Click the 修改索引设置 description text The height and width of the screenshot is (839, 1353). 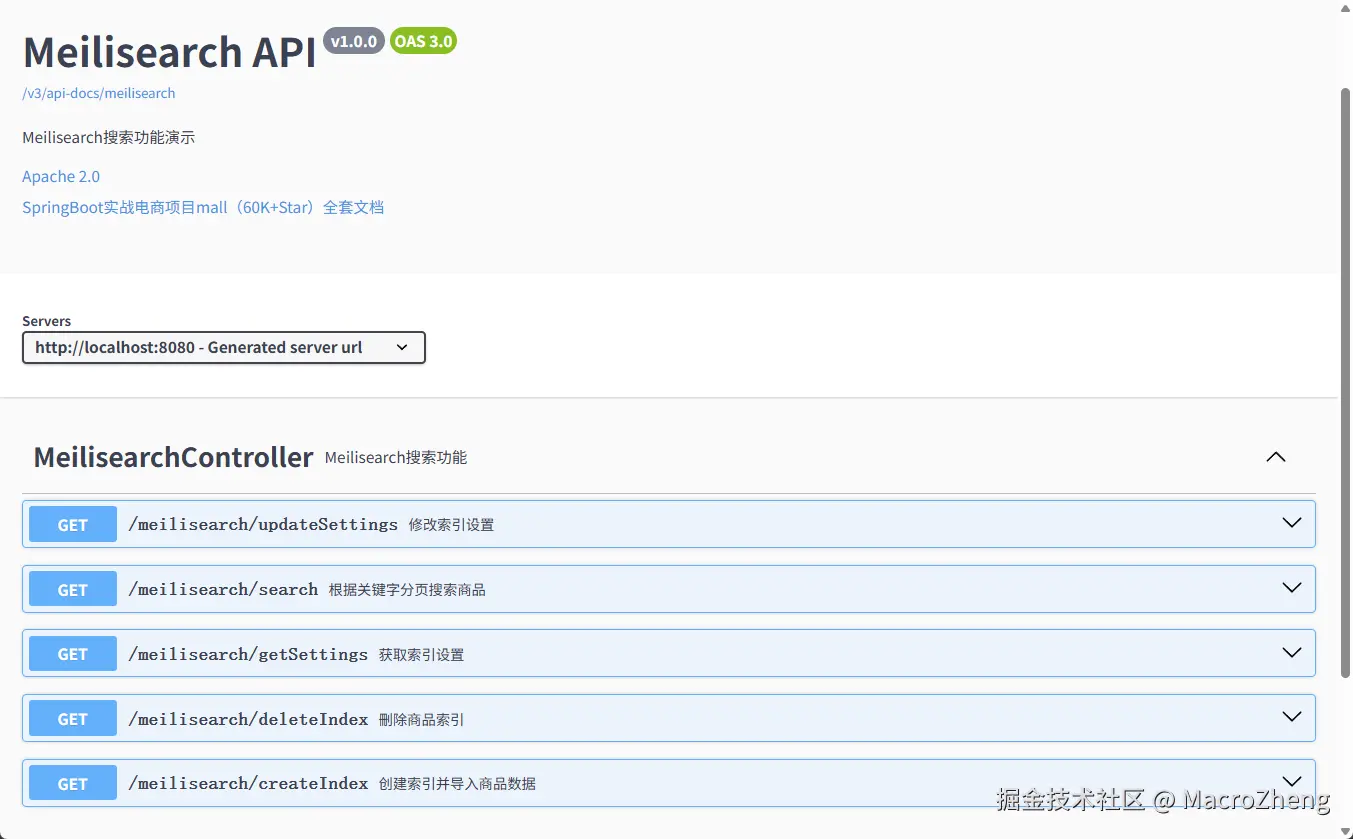click(451, 525)
